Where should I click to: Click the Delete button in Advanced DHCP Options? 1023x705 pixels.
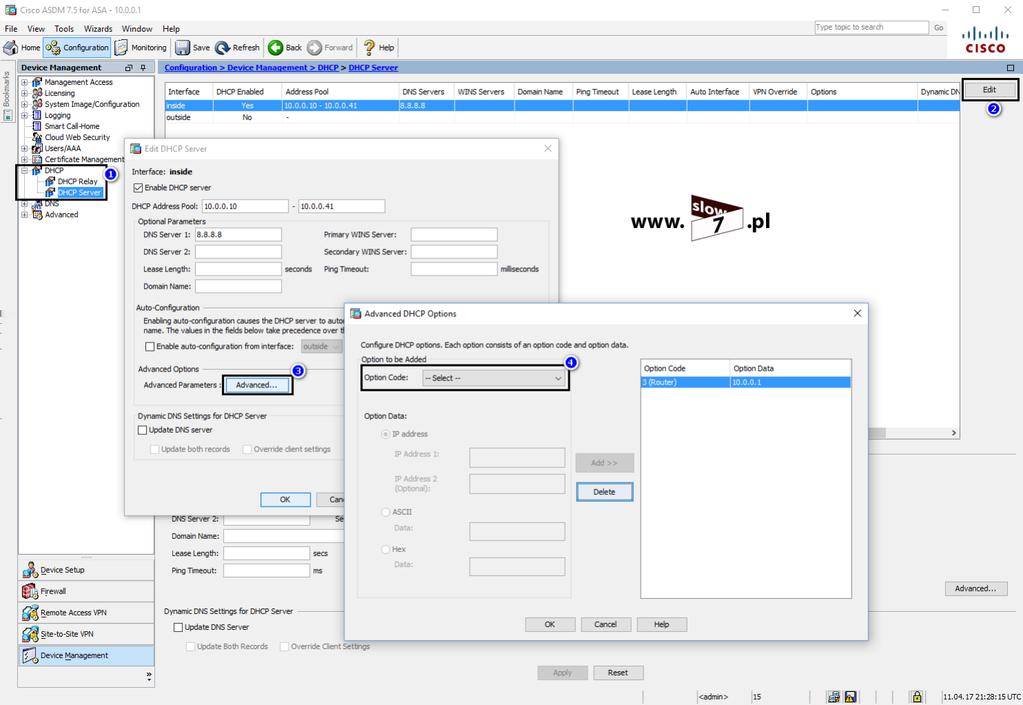pos(604,492)
